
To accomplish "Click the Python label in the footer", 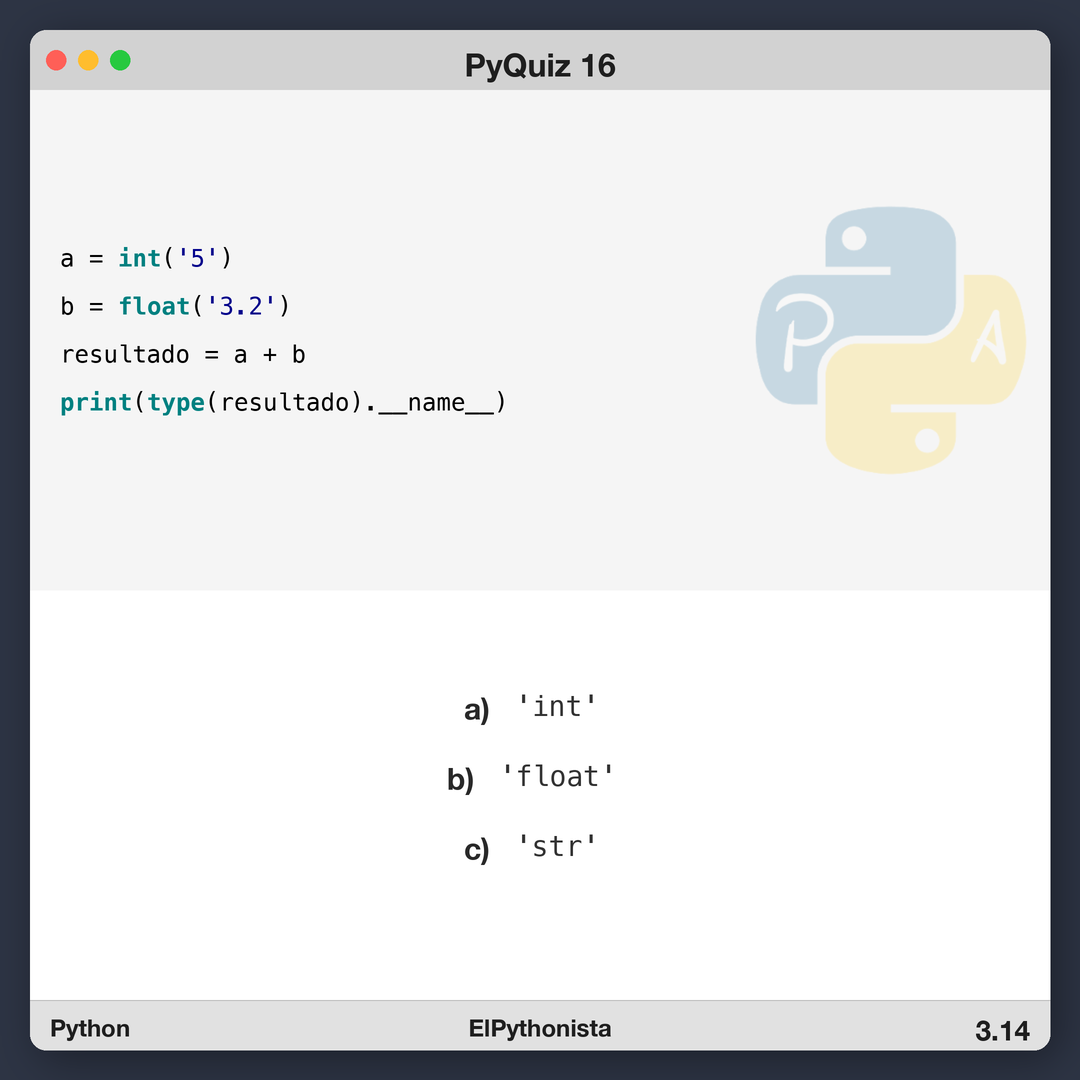I will 90,1029.
